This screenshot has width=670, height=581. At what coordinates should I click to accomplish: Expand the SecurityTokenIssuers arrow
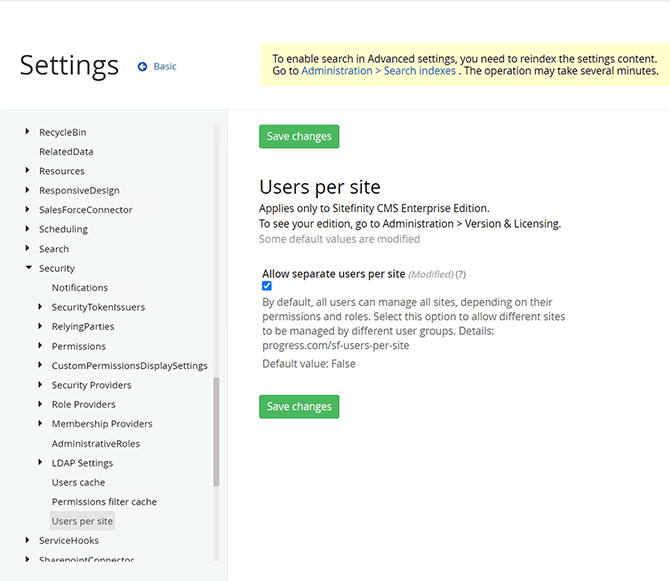41,307
